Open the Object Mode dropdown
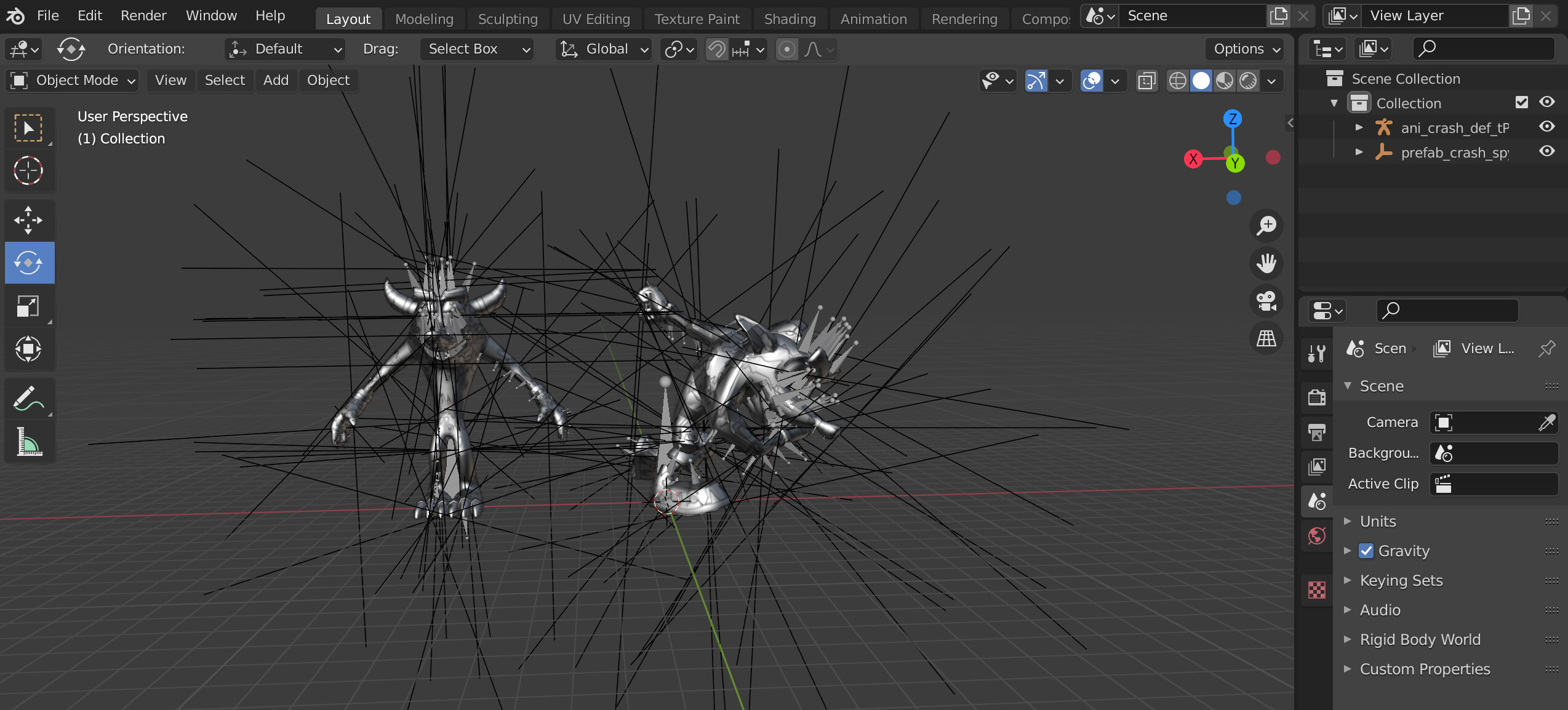The height and width of the screenshot is (710, 1568). click(72, 80)
